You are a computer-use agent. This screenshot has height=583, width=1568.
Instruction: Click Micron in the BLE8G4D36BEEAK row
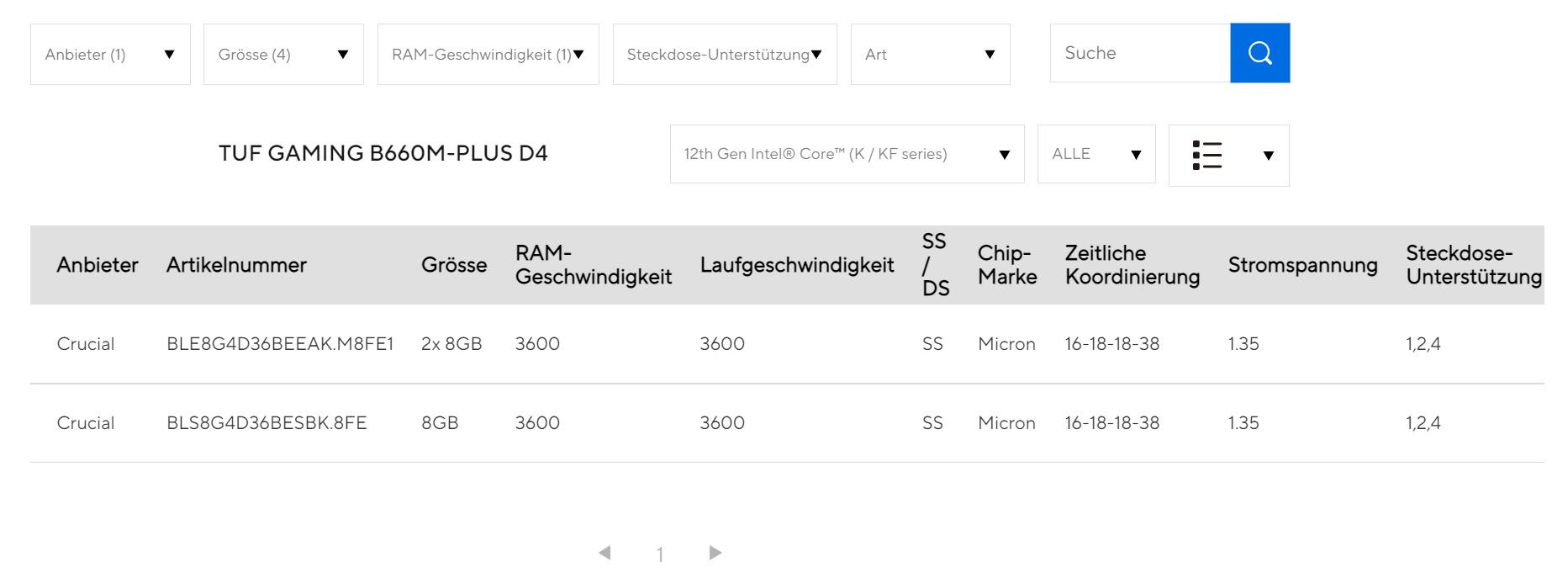pos(1006,344)
